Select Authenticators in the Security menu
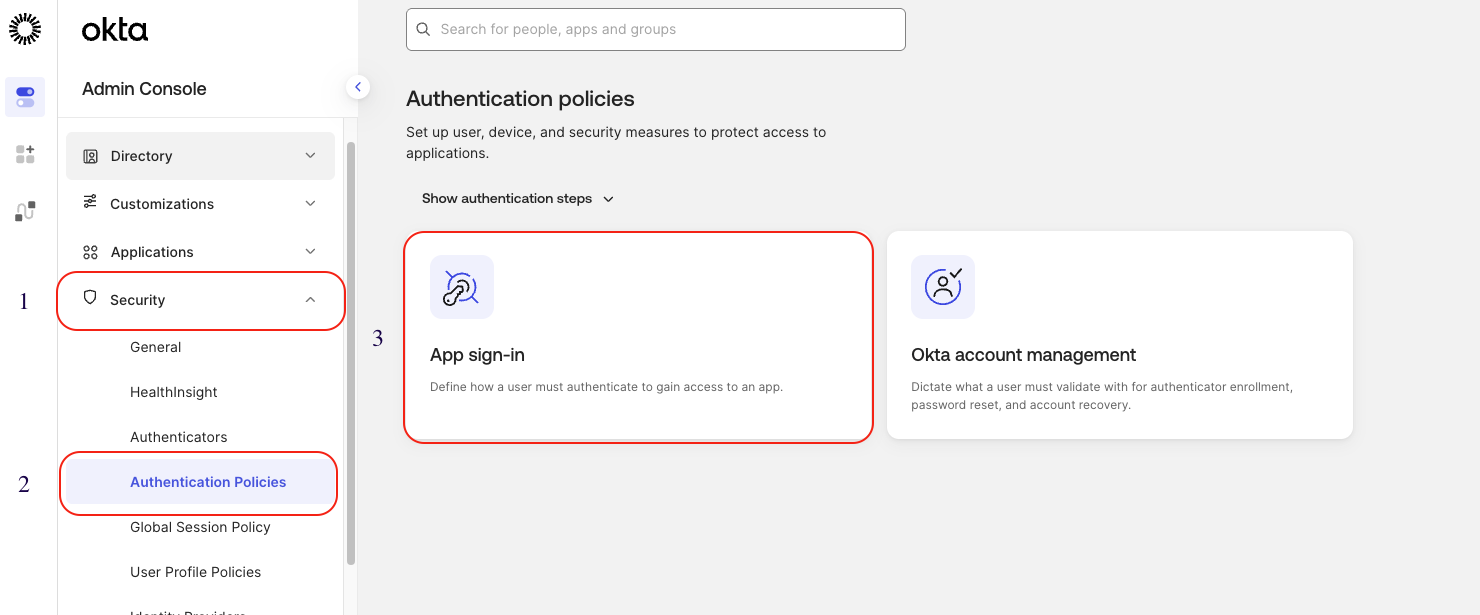Screen dimensions: 1480x615 (x=179, y=437)
